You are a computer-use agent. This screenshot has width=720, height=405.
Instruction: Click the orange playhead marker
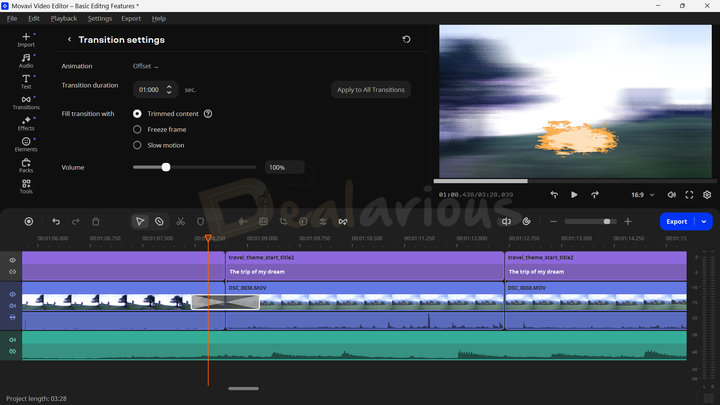tap(208, 238)
